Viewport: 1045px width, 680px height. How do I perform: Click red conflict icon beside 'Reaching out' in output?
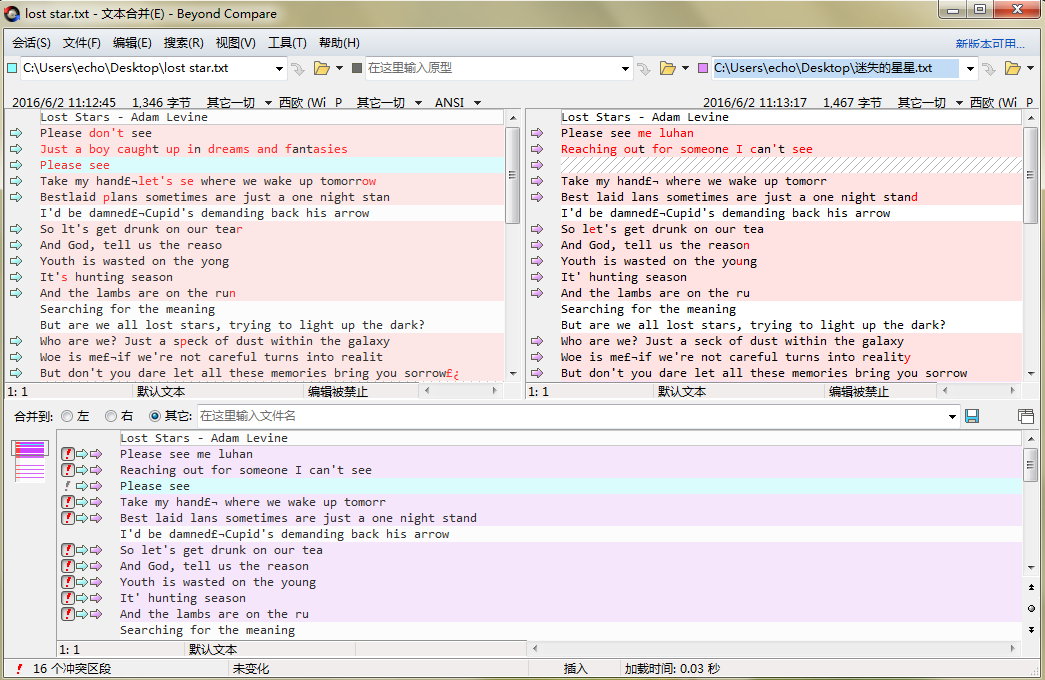click(68, 470)
